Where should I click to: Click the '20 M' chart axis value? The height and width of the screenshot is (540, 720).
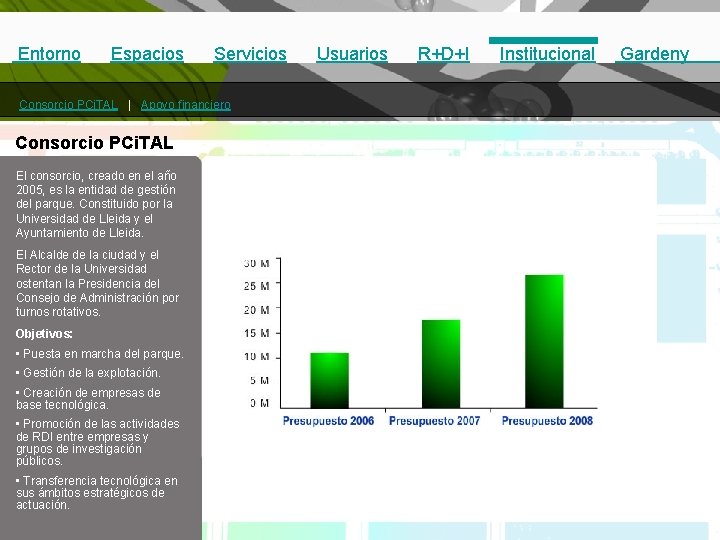(256, 310)
